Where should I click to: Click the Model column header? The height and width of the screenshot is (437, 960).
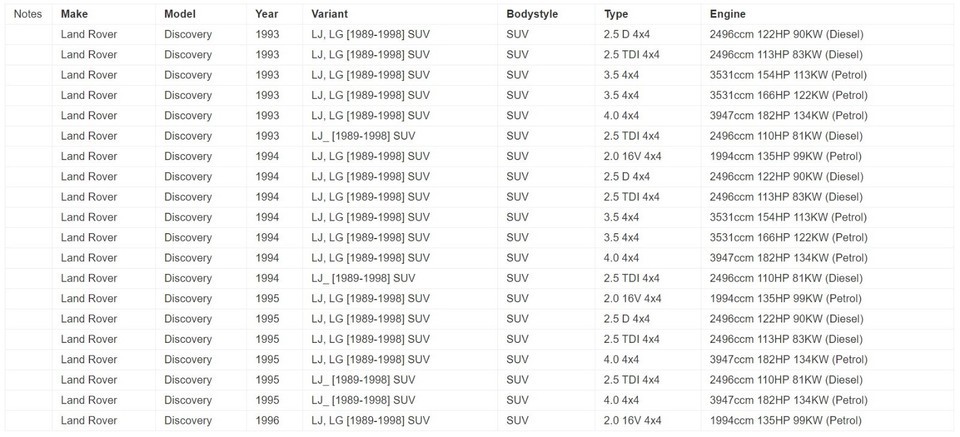pos(180,14)
